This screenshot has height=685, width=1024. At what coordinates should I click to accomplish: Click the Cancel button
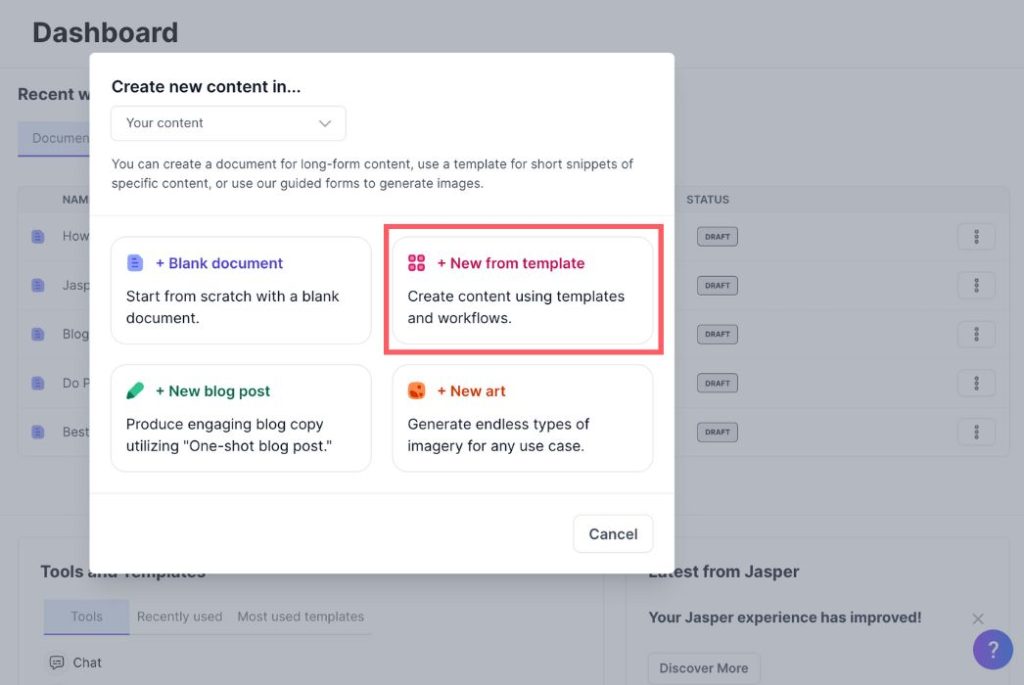[613, 534]
